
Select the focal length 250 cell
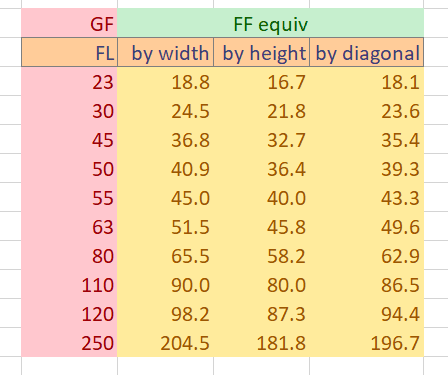pos(69,342)
